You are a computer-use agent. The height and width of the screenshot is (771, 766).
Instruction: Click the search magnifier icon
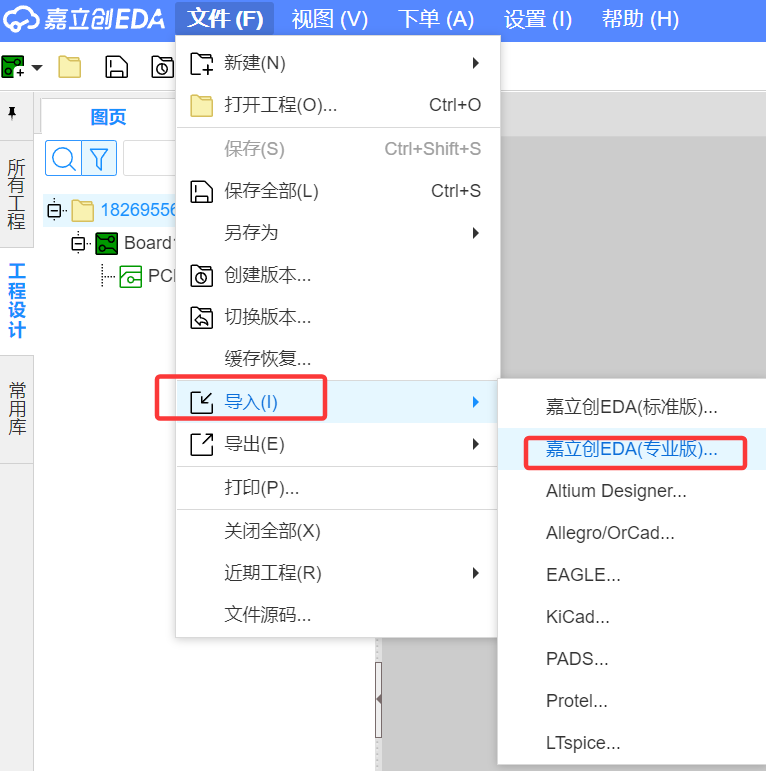[63, 158]
